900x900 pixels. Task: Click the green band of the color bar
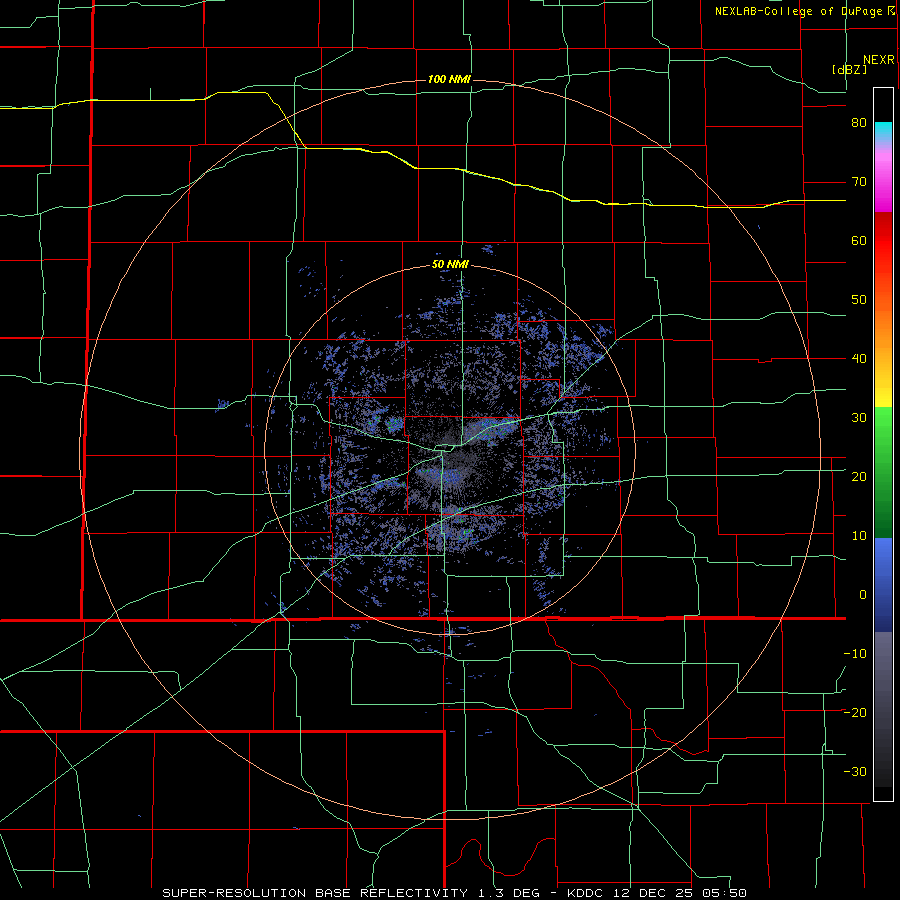click(883, 472)
